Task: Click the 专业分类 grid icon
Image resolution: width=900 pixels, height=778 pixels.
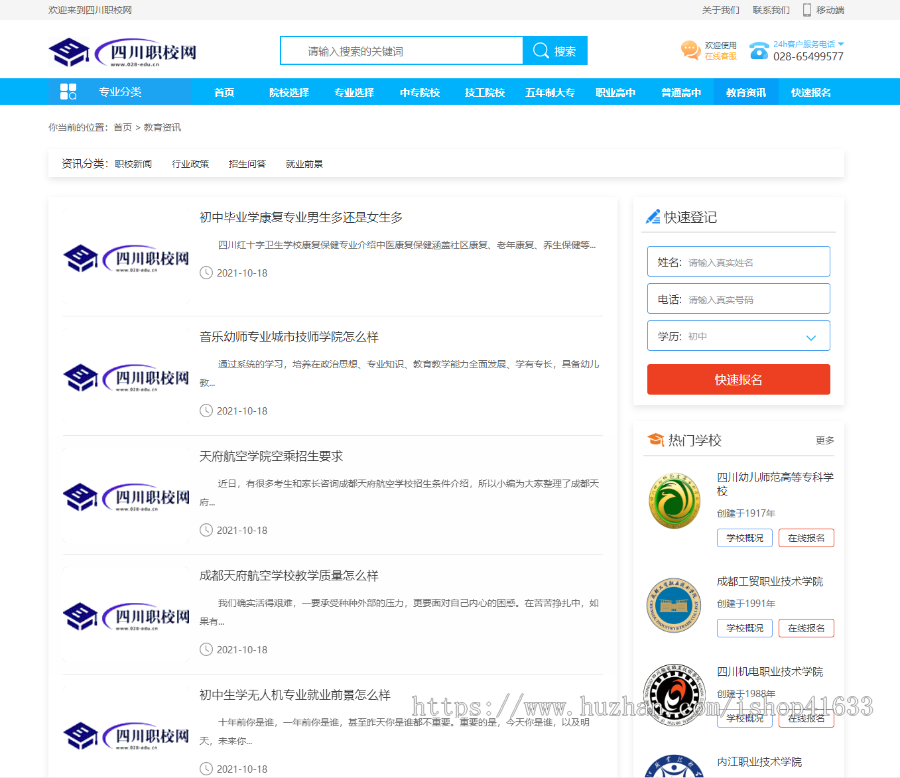Action: (68, 92)
